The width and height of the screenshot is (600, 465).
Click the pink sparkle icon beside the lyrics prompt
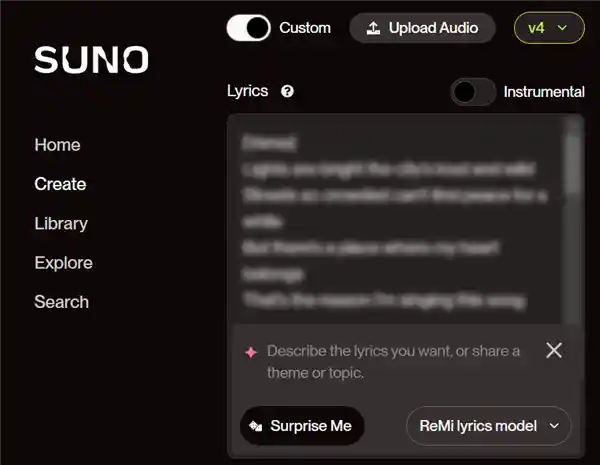tap(251, 352)
